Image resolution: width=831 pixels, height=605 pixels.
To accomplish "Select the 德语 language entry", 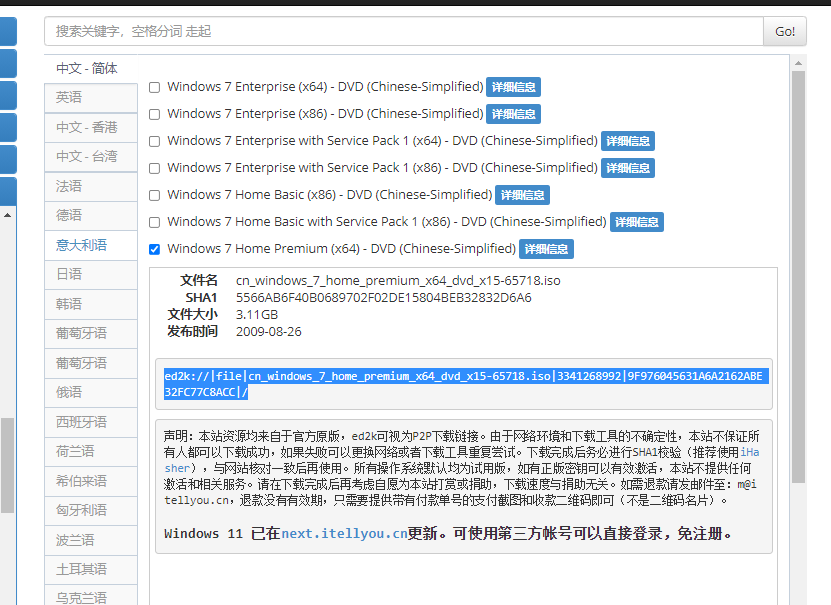I will [x=90, y=215].
